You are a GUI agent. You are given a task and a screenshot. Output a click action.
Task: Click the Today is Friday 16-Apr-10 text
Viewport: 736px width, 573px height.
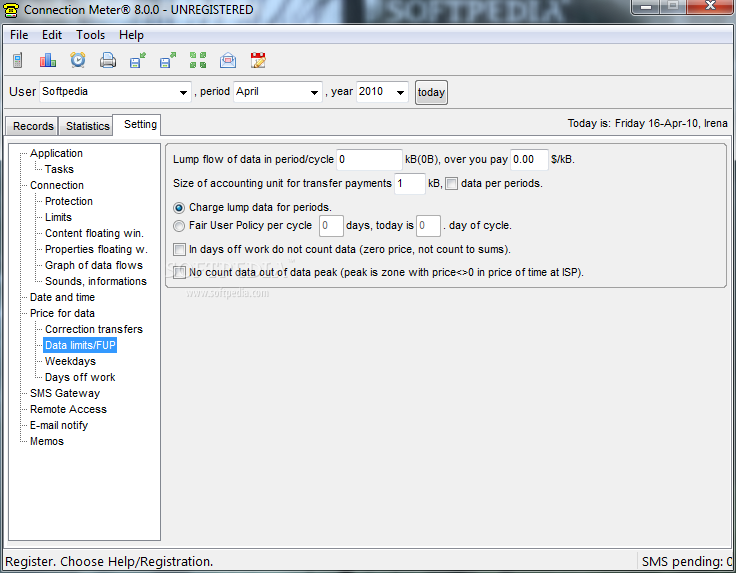pos(647,123)
